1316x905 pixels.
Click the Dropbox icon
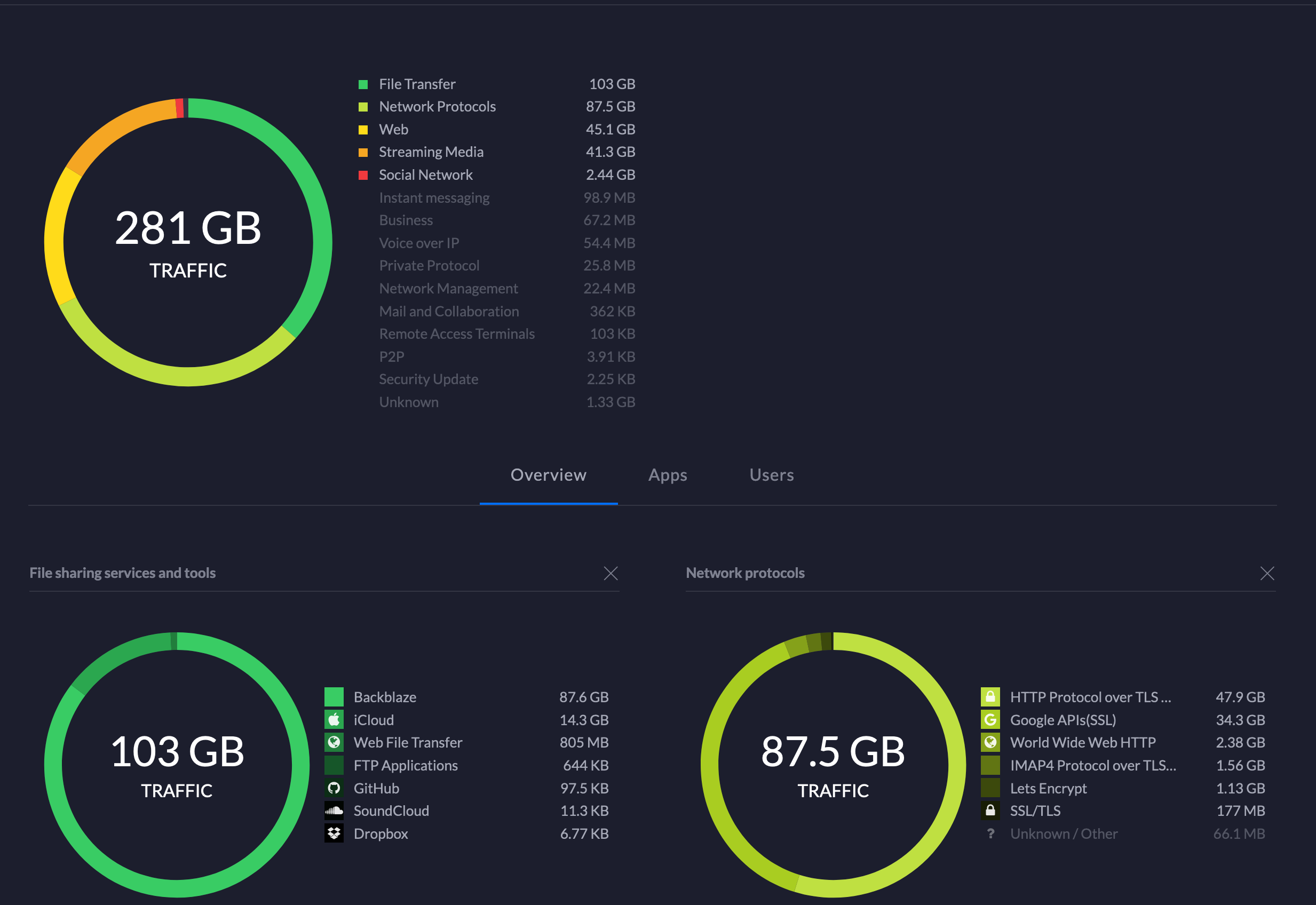(x=334, y=833)
